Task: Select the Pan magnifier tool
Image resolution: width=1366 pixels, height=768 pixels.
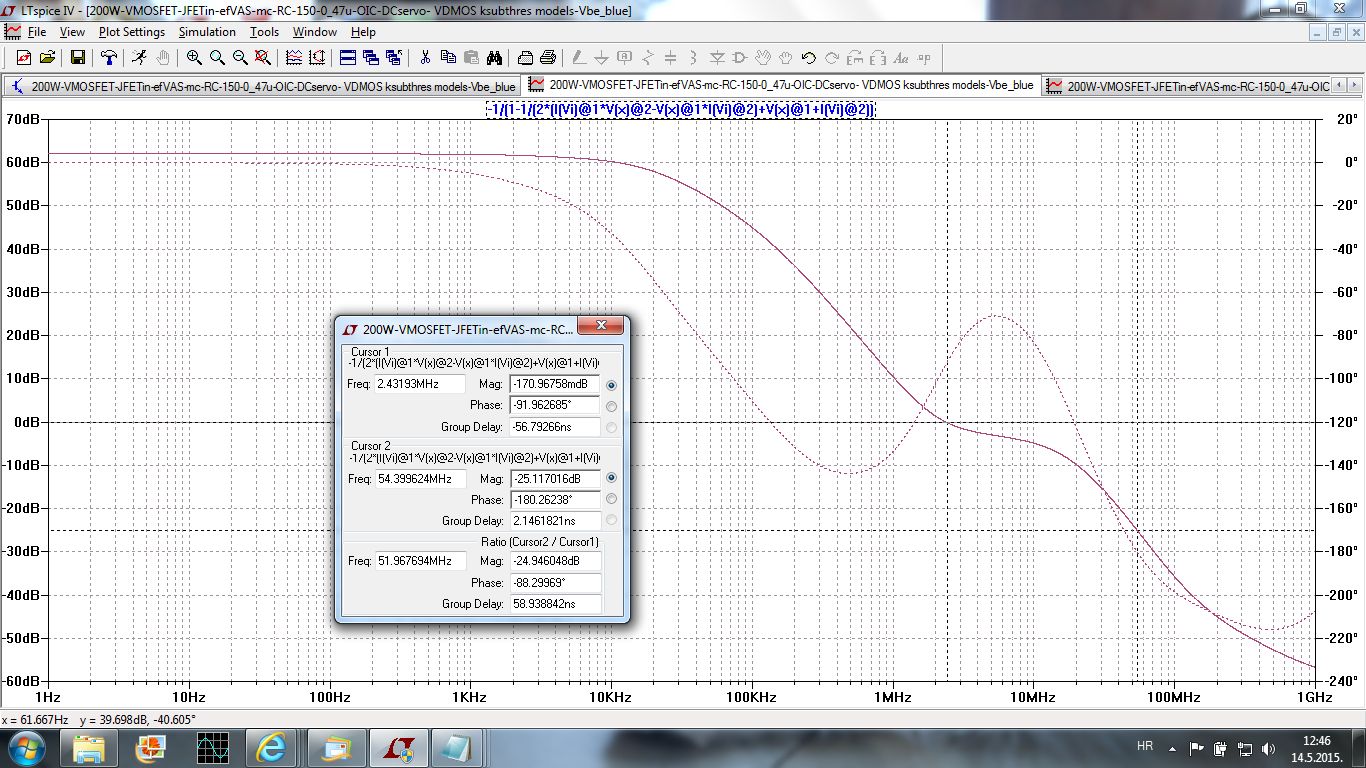Action: (217, 58)
